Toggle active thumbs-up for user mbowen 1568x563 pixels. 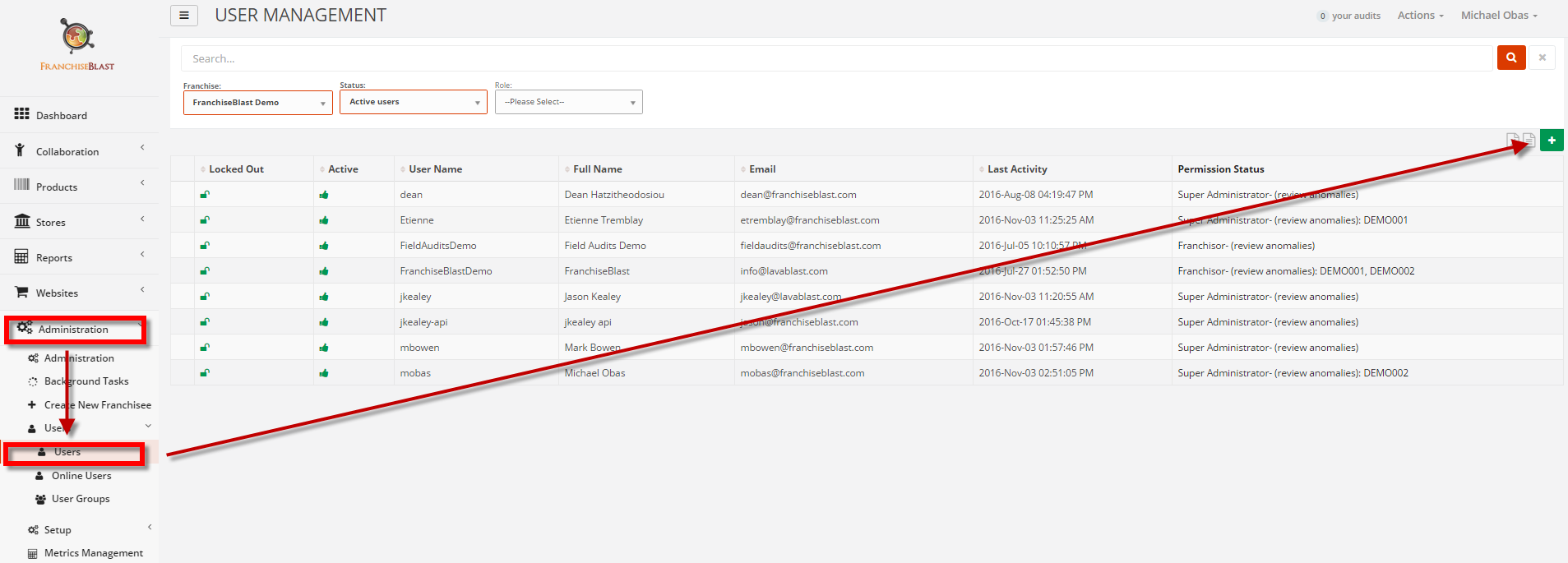324,348
